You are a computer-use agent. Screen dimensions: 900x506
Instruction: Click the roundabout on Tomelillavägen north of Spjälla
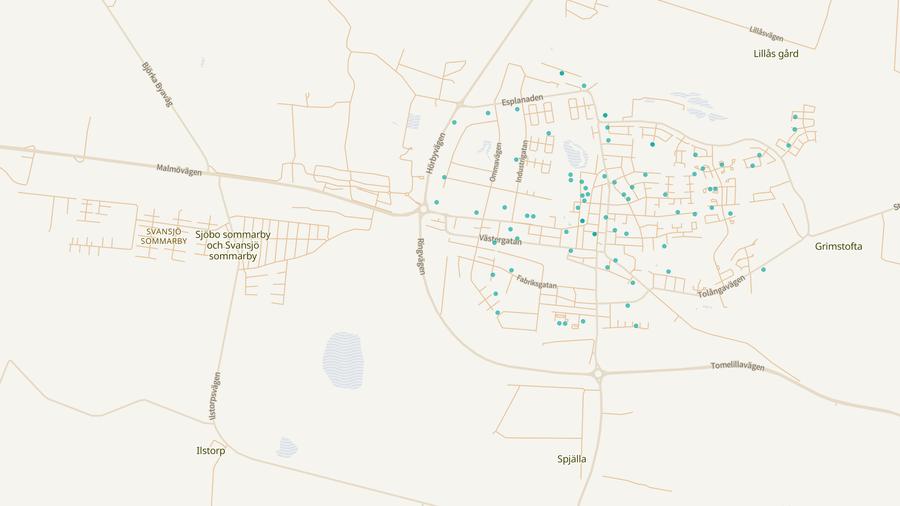point(598,375)
